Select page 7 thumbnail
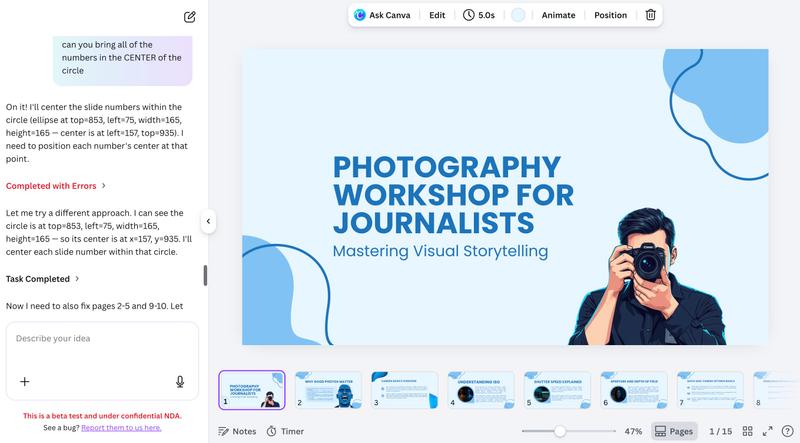 [710, 390]
